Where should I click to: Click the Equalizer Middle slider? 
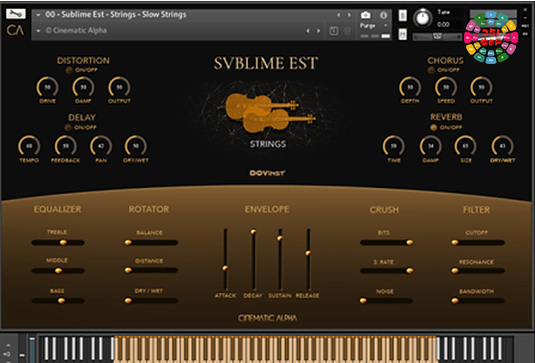pyautogui.click(x=58, y=271)
